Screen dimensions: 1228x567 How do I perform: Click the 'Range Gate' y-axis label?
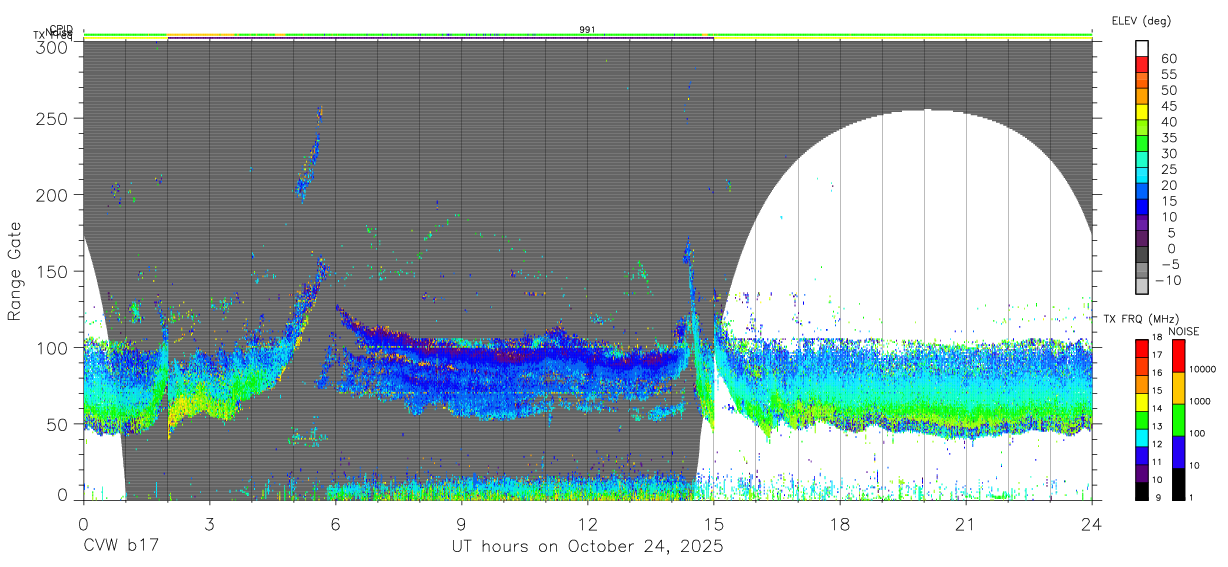tap(15, 271)
